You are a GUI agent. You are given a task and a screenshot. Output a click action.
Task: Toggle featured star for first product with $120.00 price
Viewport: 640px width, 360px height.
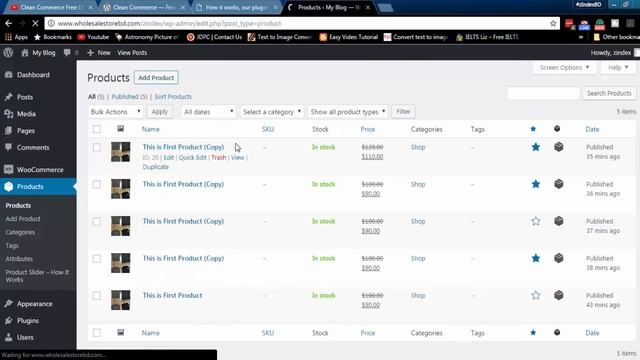click(x=536, y=147)
